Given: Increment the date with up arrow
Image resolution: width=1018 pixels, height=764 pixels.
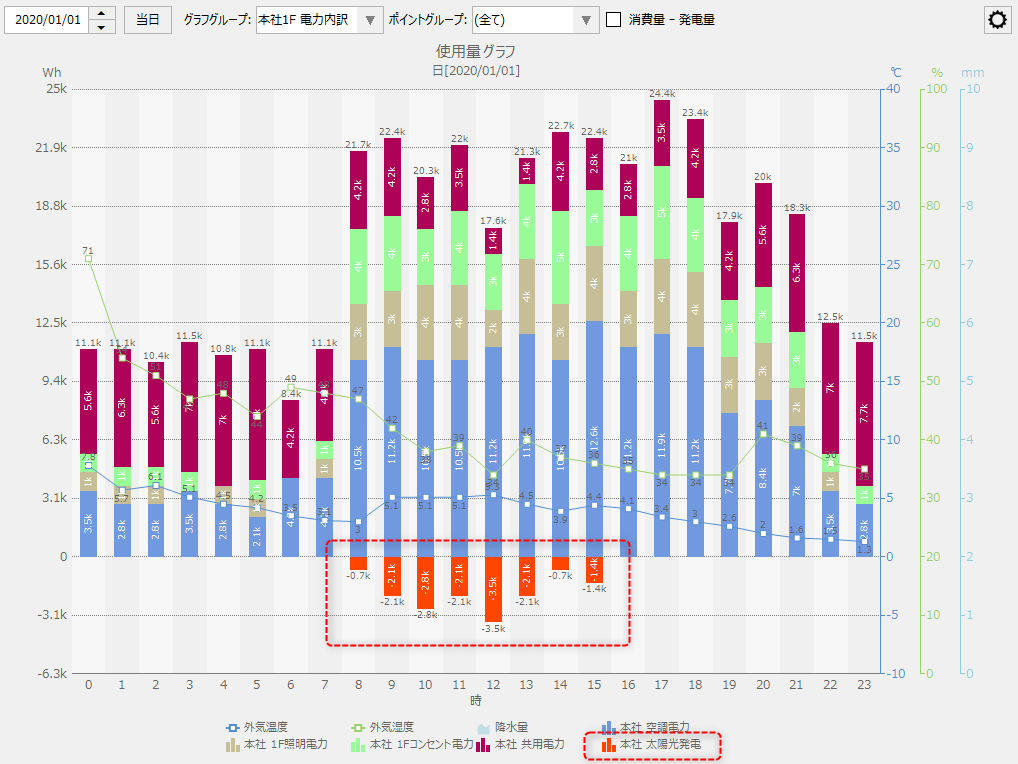Looking at the screenshot, I should [103, 13].
